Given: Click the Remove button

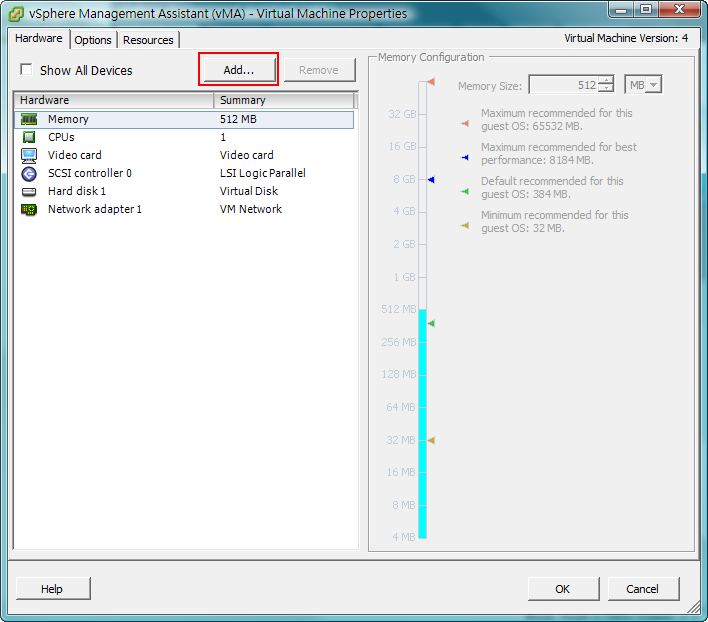Looking at the screenshot, I should (x=319, y=70).
